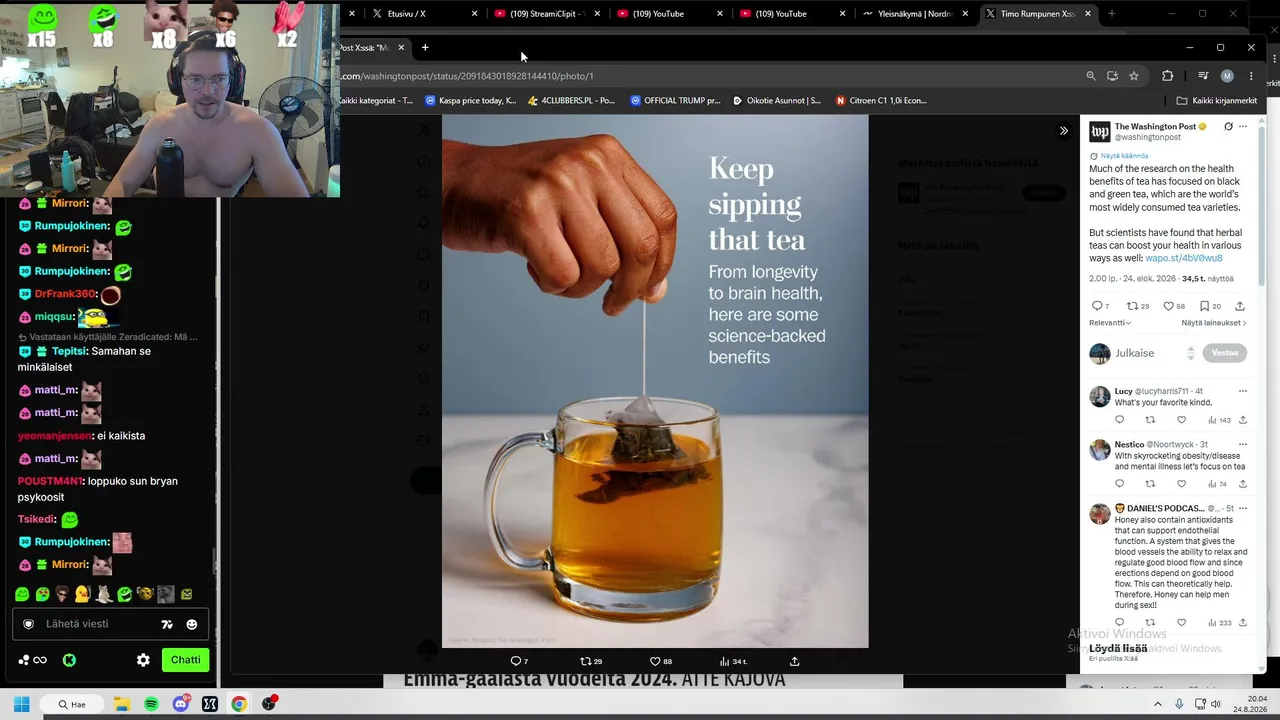Open a new tab in front Chrome window
Screen dimensions: 1280x720
click(425, 47)
